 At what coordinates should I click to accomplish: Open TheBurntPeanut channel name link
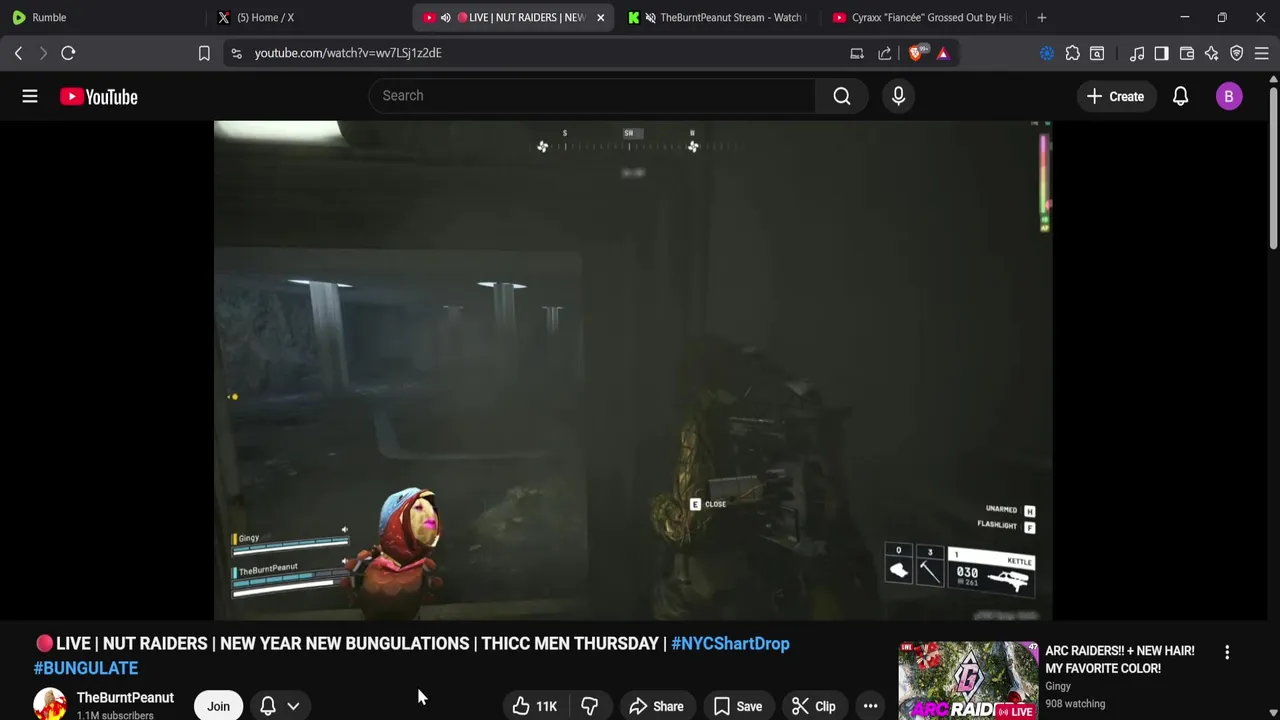pyautogui.click(x=125, y=697)
